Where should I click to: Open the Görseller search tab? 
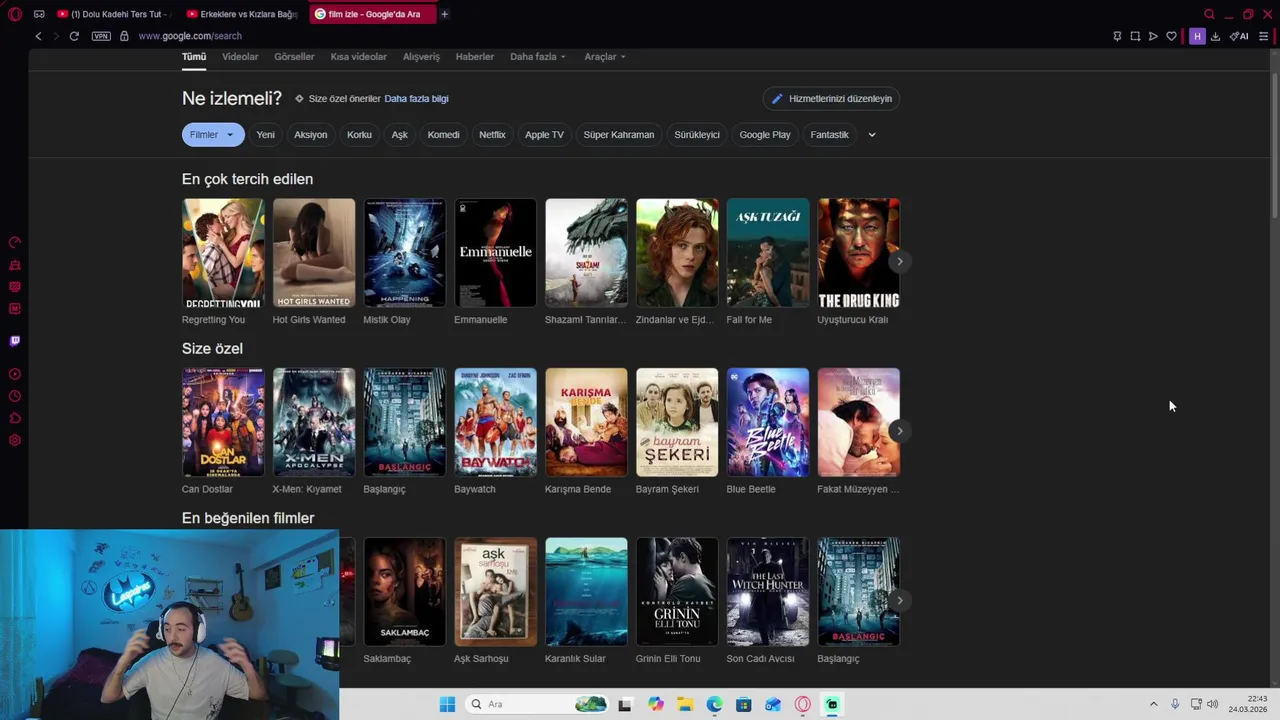[294, 57]
